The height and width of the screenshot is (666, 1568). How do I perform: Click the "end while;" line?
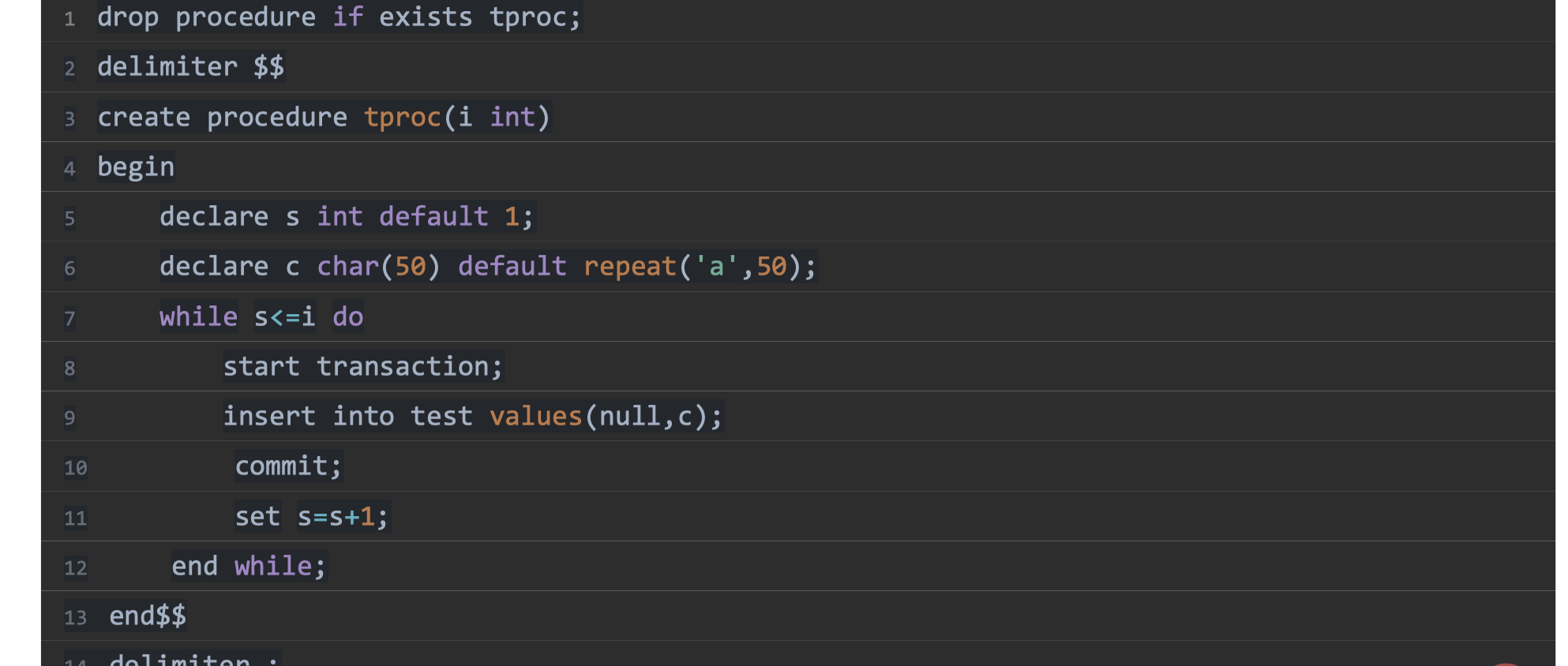coord(249,567)
